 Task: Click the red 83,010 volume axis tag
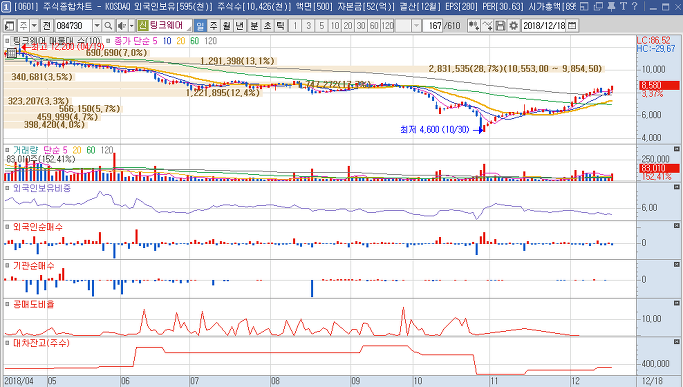pos(659,168)
